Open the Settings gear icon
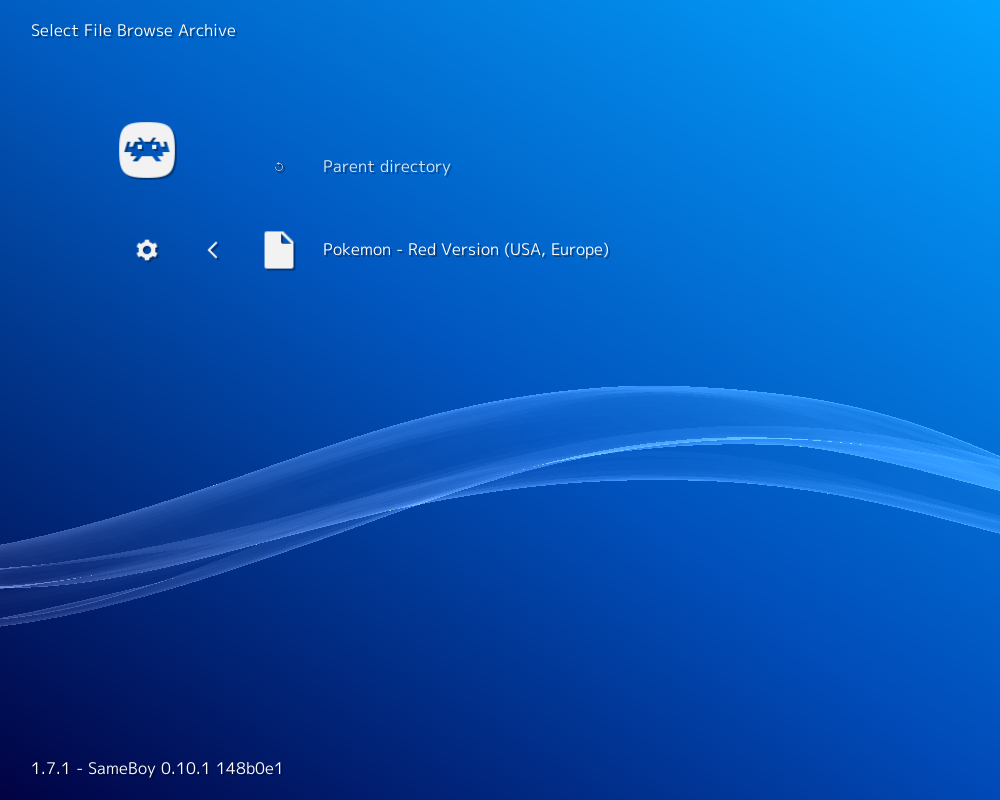The width and height of the screenshot is (1000, 800). pyautogui.click(x=147, y=249)
